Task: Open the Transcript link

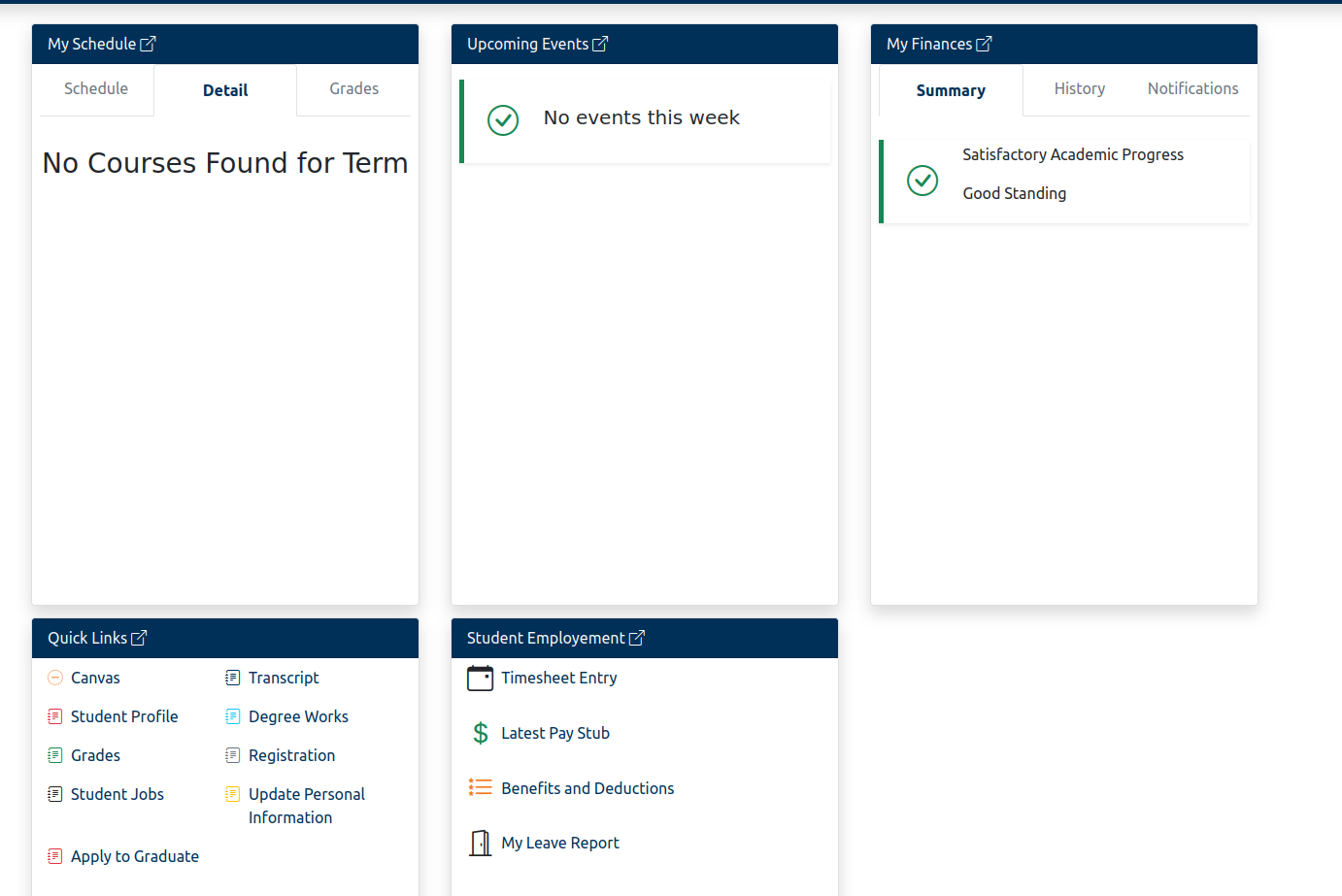Action: 284,678
